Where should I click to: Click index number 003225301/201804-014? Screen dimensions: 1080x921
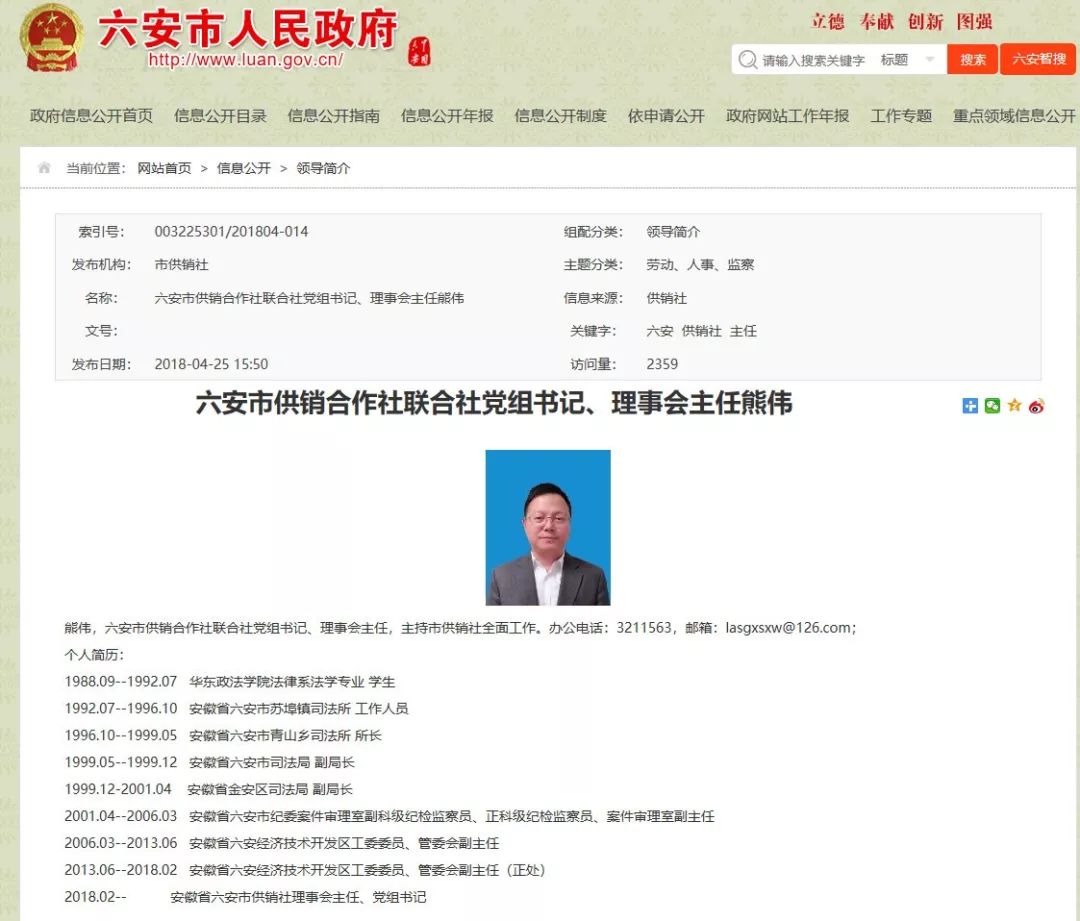(231, 231)
